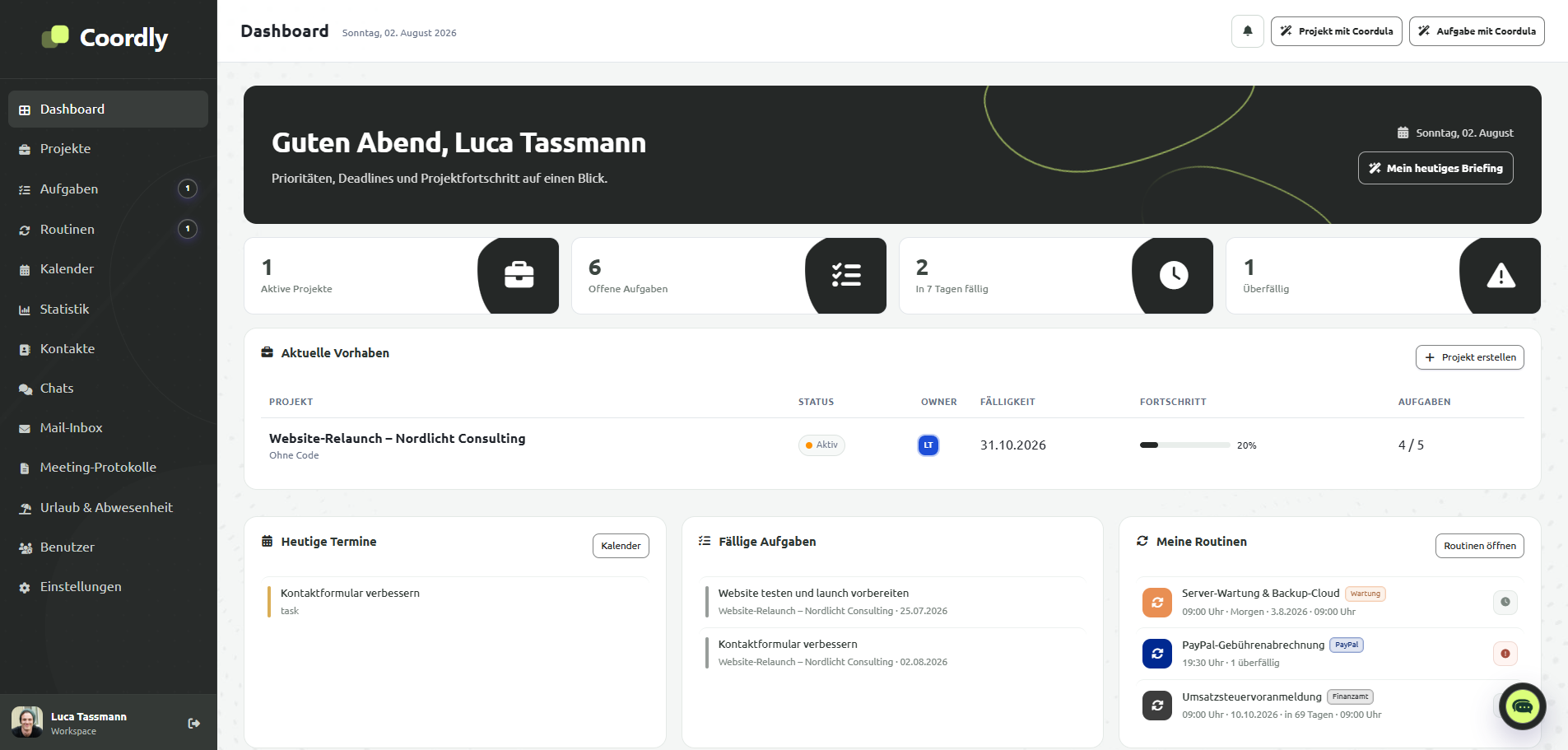Click the Routinen öffnen button
This screenshot has height=750, width=1568.
pos(1480,546)
